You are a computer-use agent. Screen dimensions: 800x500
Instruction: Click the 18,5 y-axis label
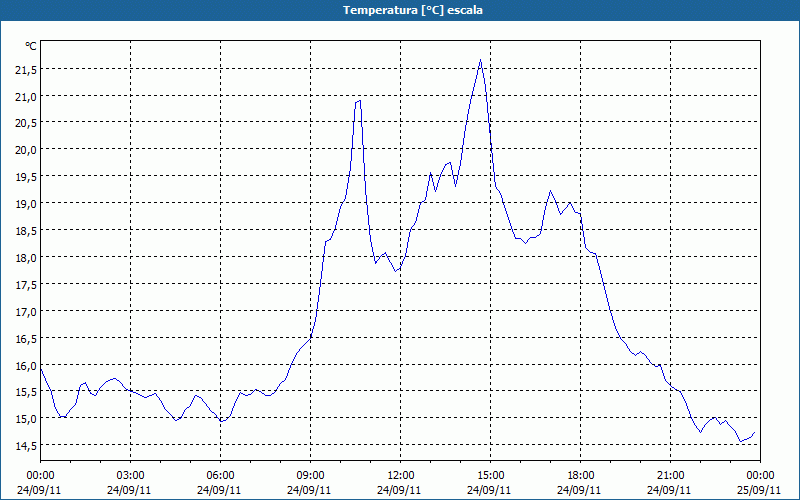(x=26, y=231)
